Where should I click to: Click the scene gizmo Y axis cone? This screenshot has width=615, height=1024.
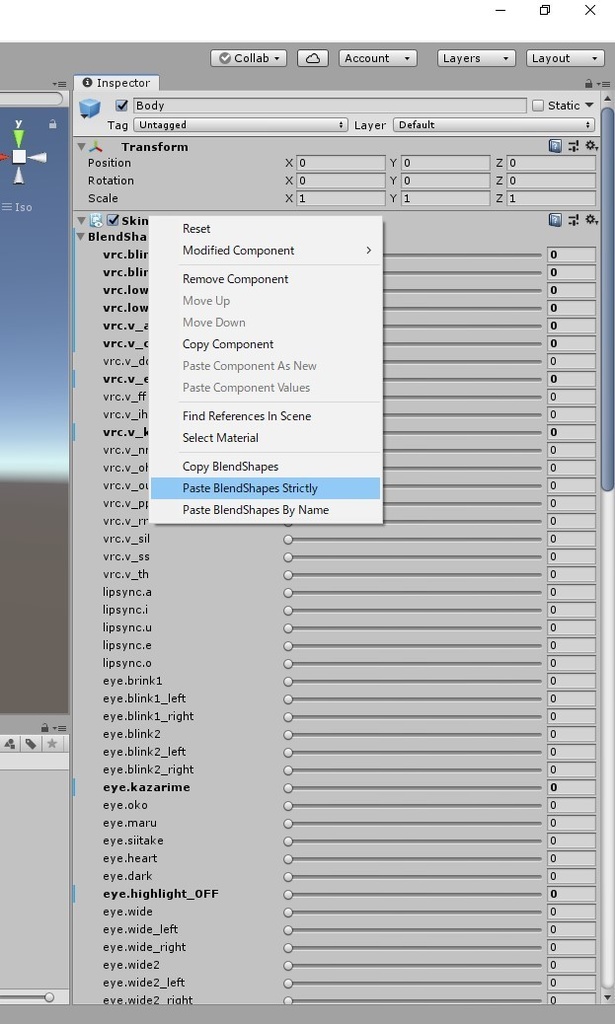pos(18,137)
